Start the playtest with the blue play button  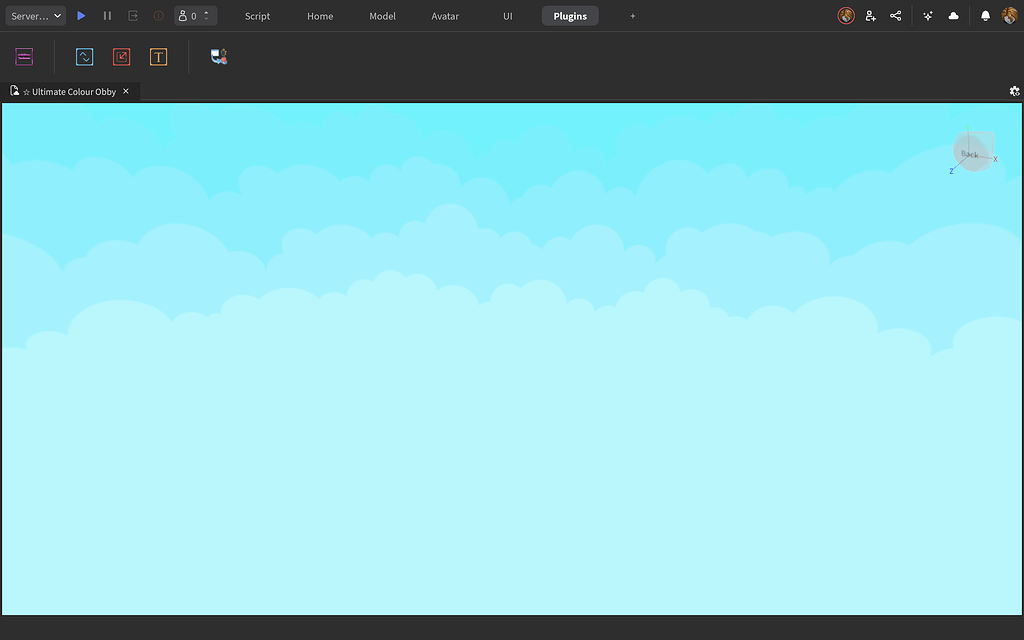81,16
